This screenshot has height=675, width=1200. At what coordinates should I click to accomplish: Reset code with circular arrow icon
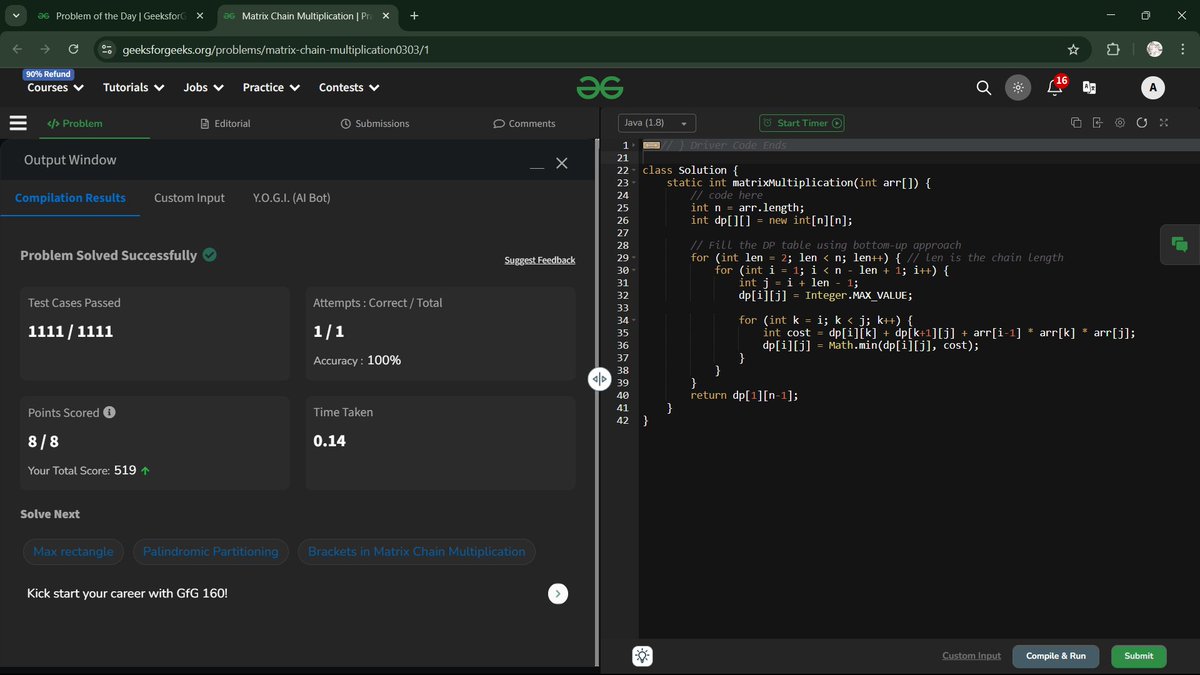point(1142,123)
